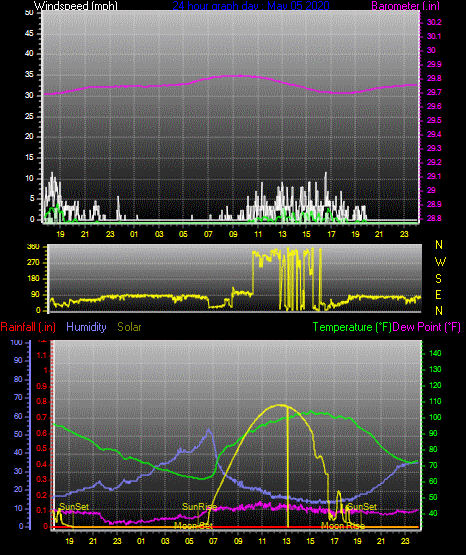Click the red "0.2" rainfall axis value
Image resolution: width=466 pixels, height=555 pixels.
[42, 495]
